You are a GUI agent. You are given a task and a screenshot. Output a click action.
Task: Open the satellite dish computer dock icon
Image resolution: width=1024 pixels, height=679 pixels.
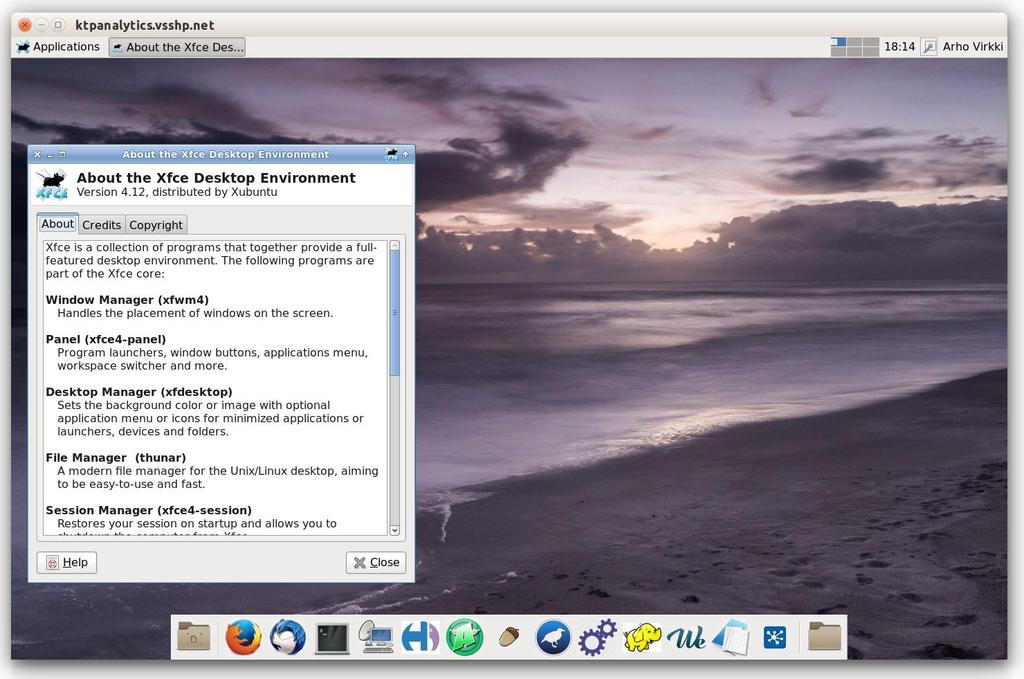pos(376,637)
